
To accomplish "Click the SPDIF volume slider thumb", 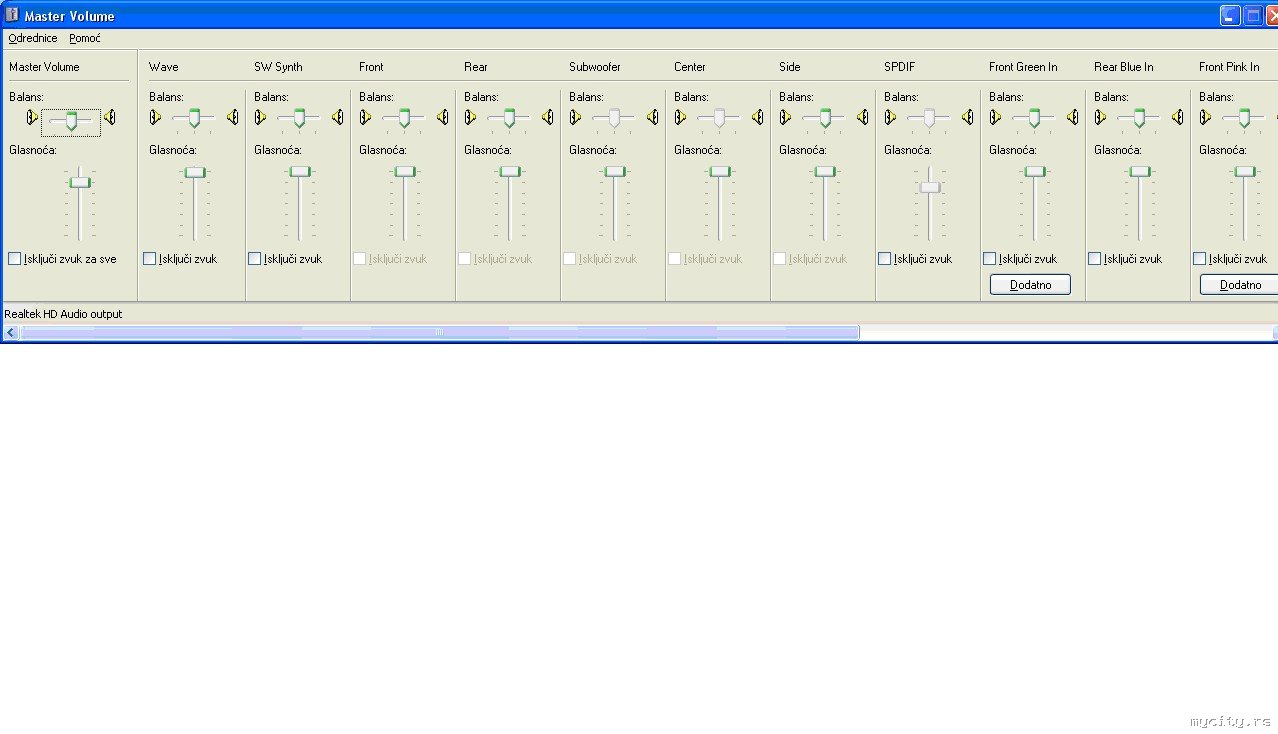I will 930,187.
